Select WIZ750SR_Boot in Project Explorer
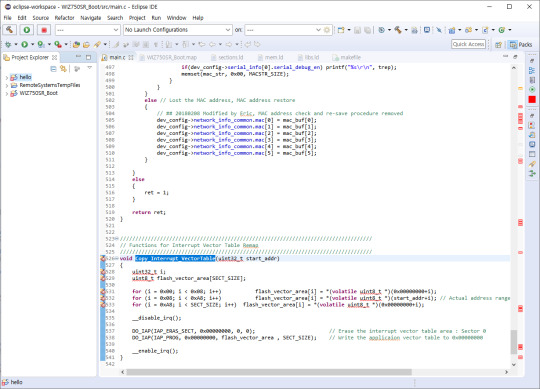 click(x=39, y=93)
